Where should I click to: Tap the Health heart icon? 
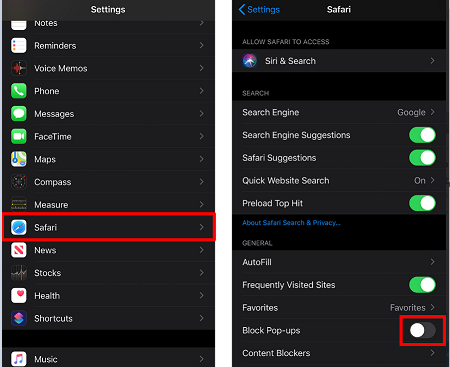click(19, 295)
